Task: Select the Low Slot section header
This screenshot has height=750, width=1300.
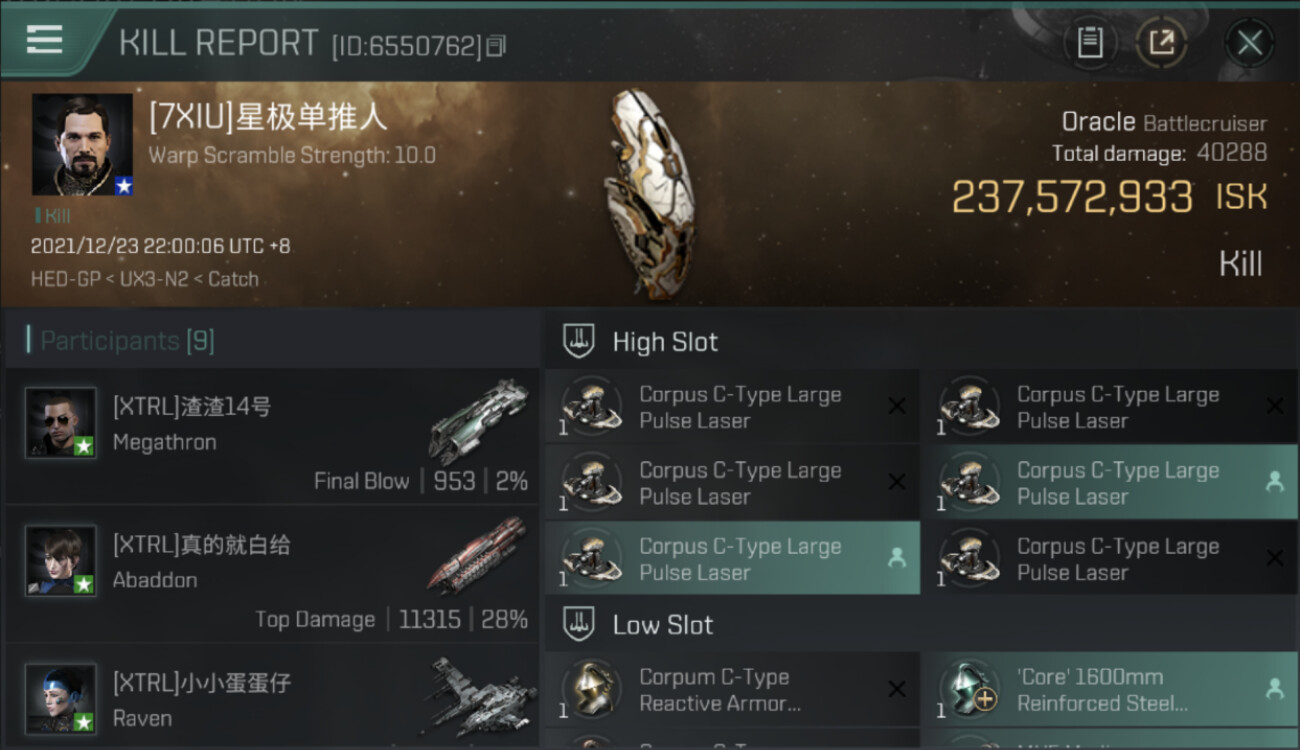Action: pos(663,626)
